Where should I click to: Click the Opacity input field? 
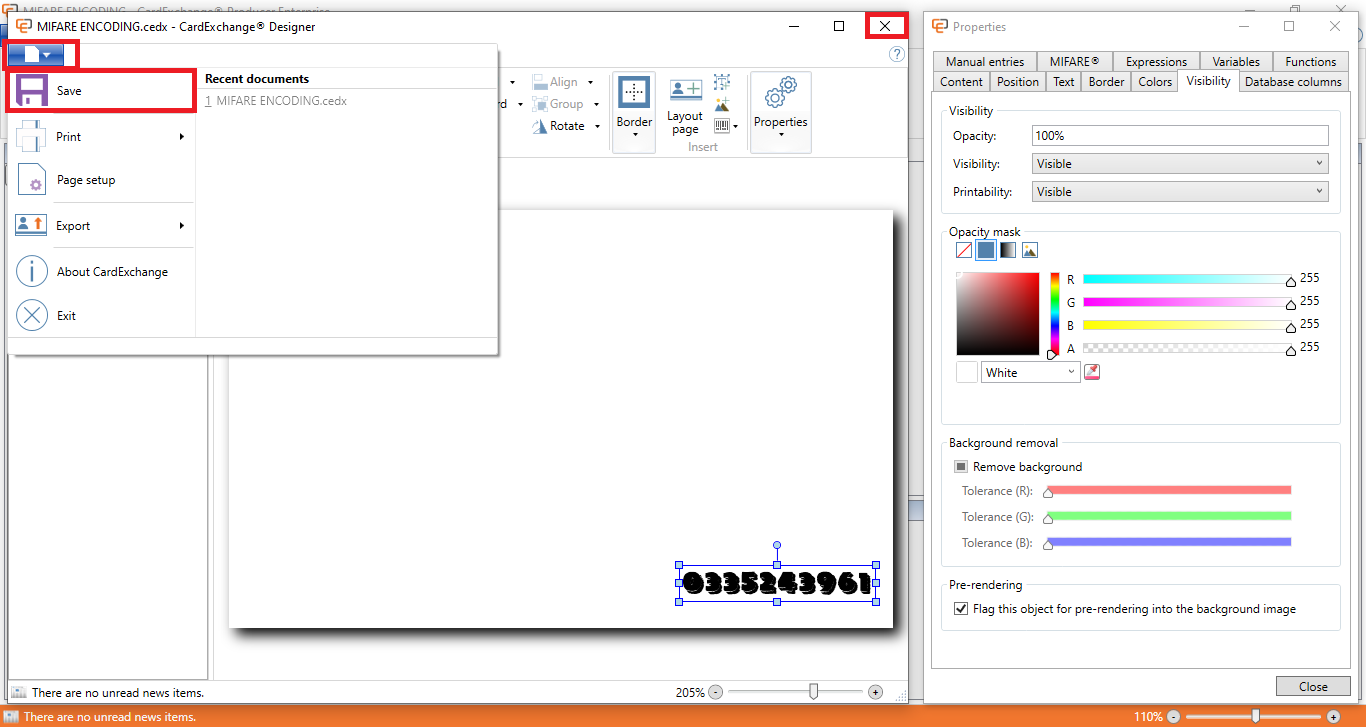point(1180,136)
